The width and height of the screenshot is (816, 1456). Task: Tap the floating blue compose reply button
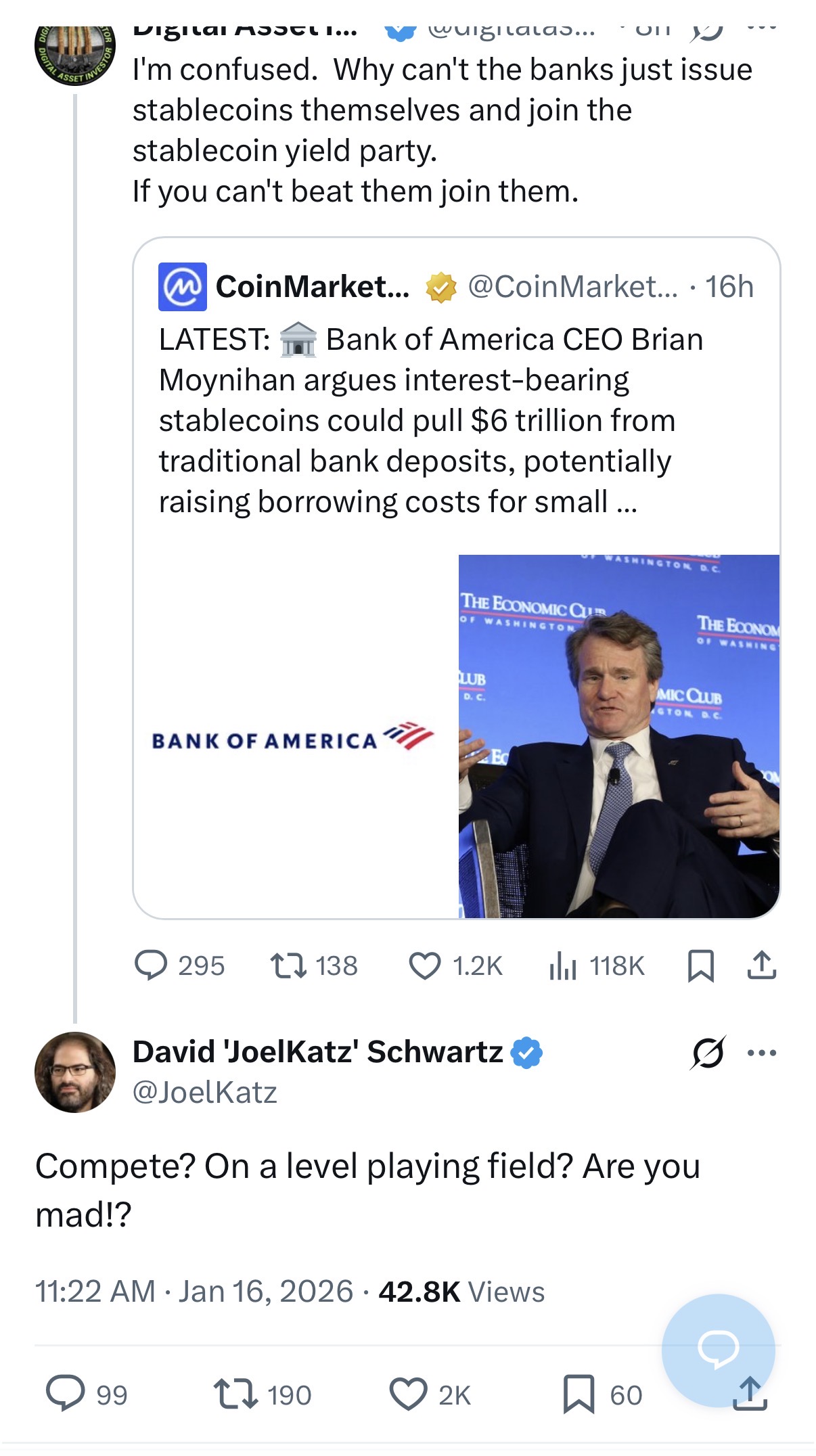pyautogui.click(x=718, y=1350)
